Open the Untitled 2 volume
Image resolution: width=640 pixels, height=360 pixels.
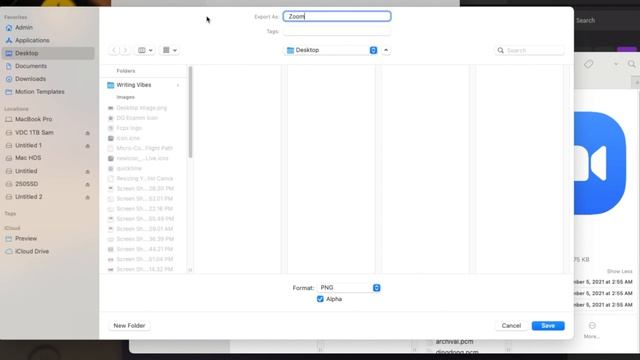coord(29,197)
